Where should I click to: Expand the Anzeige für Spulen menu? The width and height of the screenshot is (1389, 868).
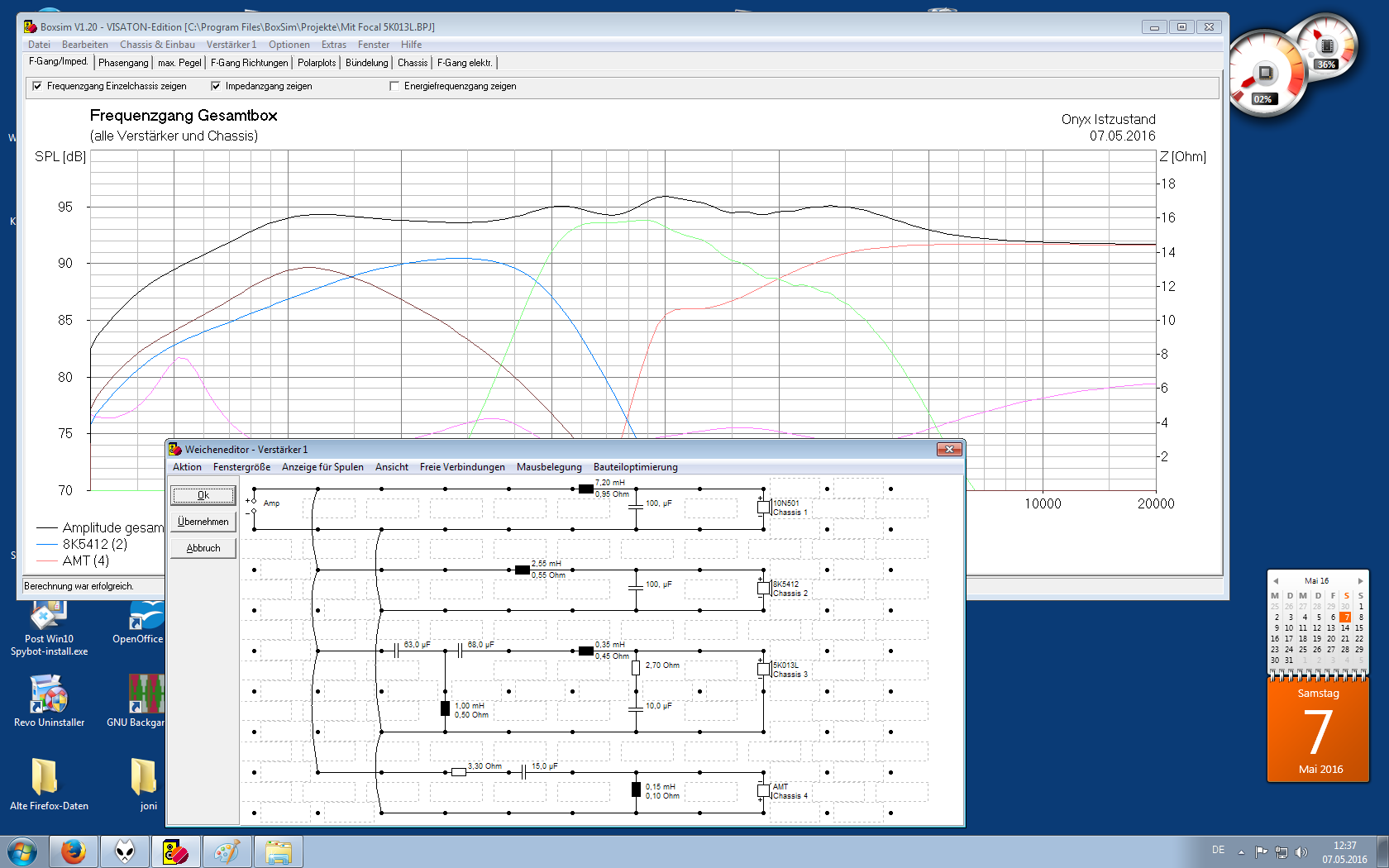click(322, 467)
